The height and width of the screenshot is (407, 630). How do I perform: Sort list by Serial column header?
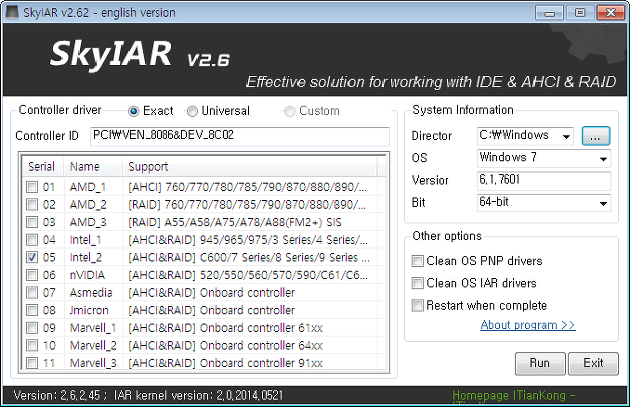(x=42, y=167)
